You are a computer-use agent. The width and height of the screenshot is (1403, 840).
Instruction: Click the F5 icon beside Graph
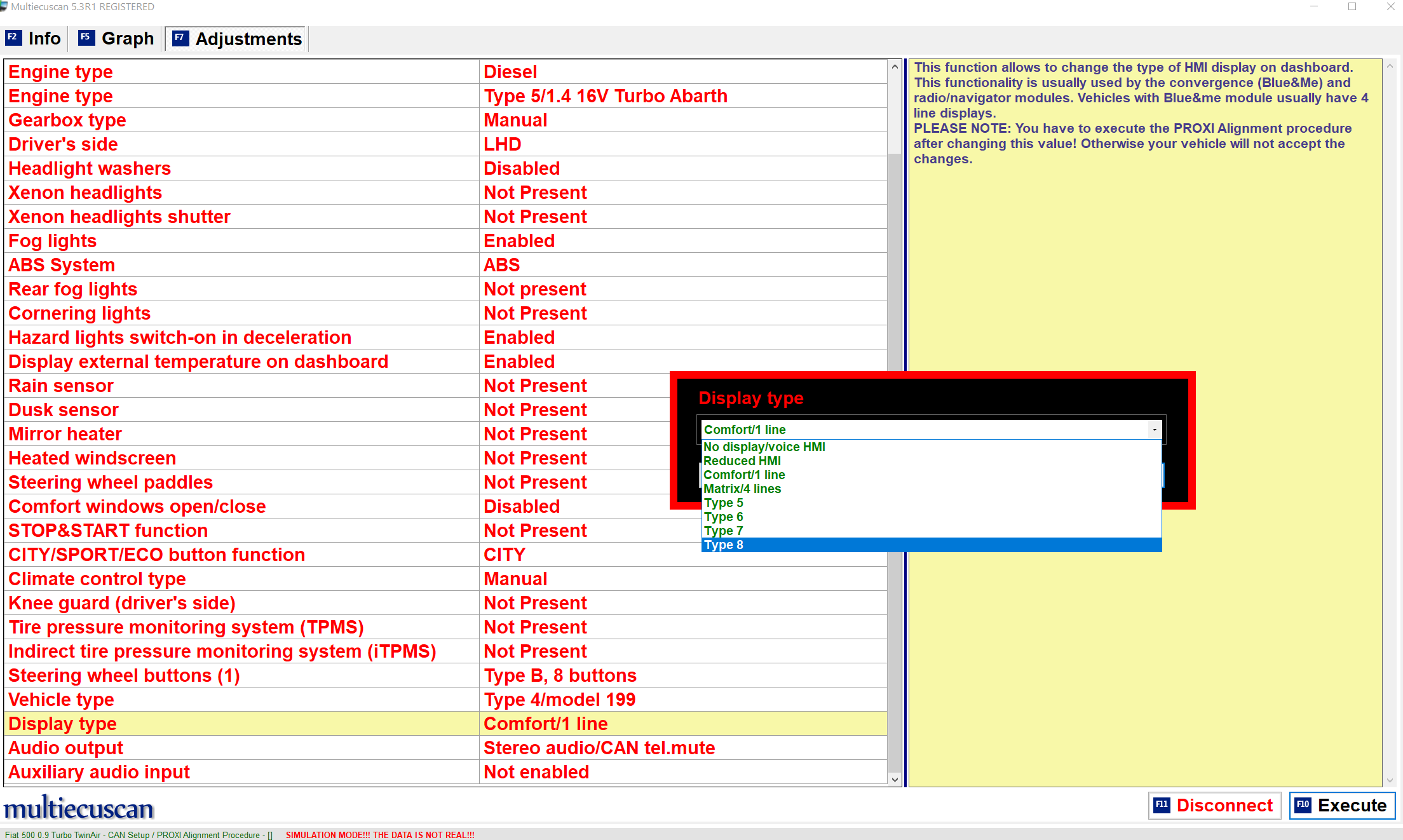pyautogui.click(x=86, y=37)
